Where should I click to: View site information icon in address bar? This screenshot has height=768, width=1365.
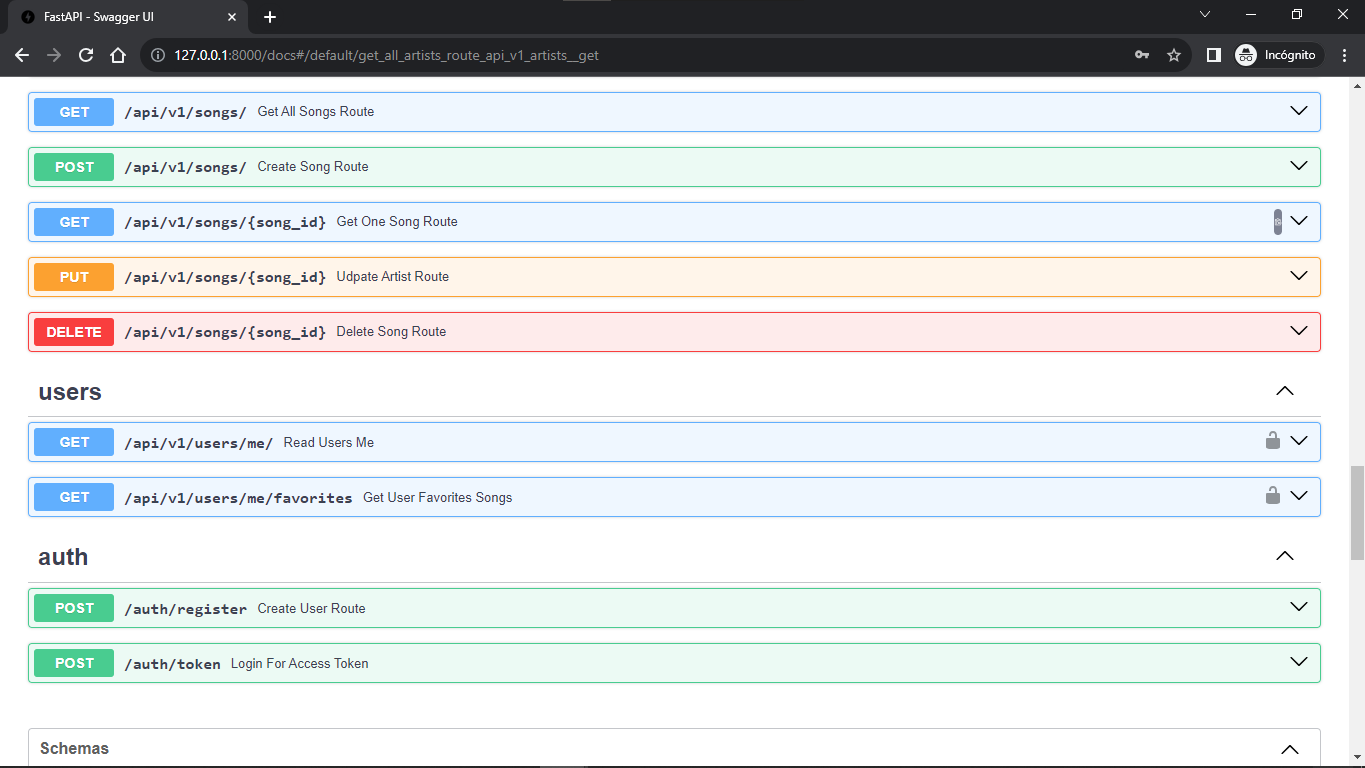(158, 55)
